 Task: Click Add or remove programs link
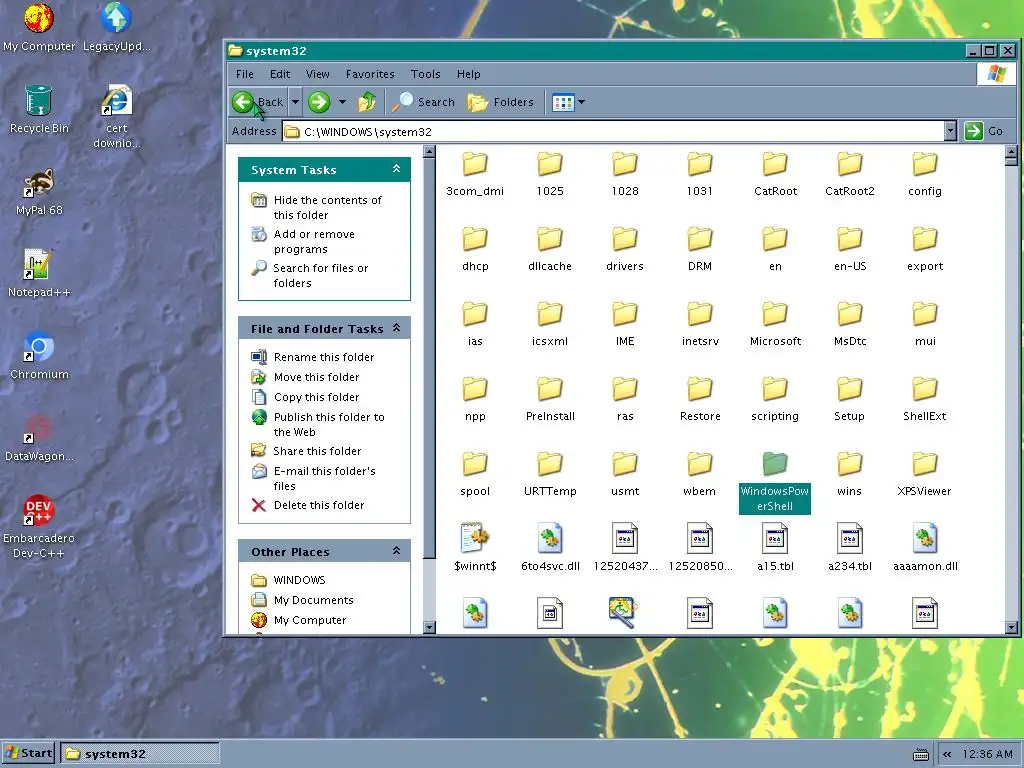(x=304, y=242)
